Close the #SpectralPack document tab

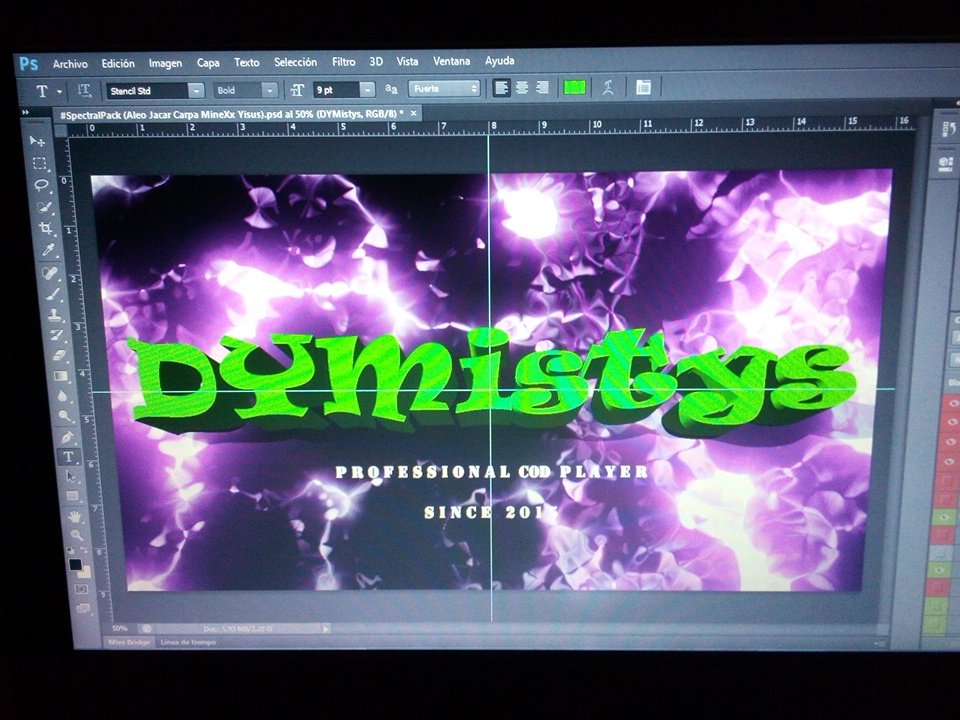point(414,113)
